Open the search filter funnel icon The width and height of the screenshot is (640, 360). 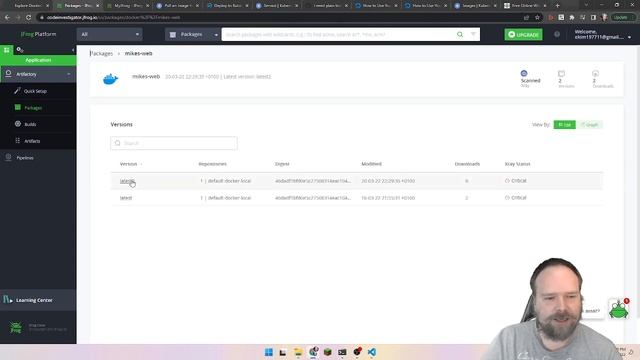[473, 34]
